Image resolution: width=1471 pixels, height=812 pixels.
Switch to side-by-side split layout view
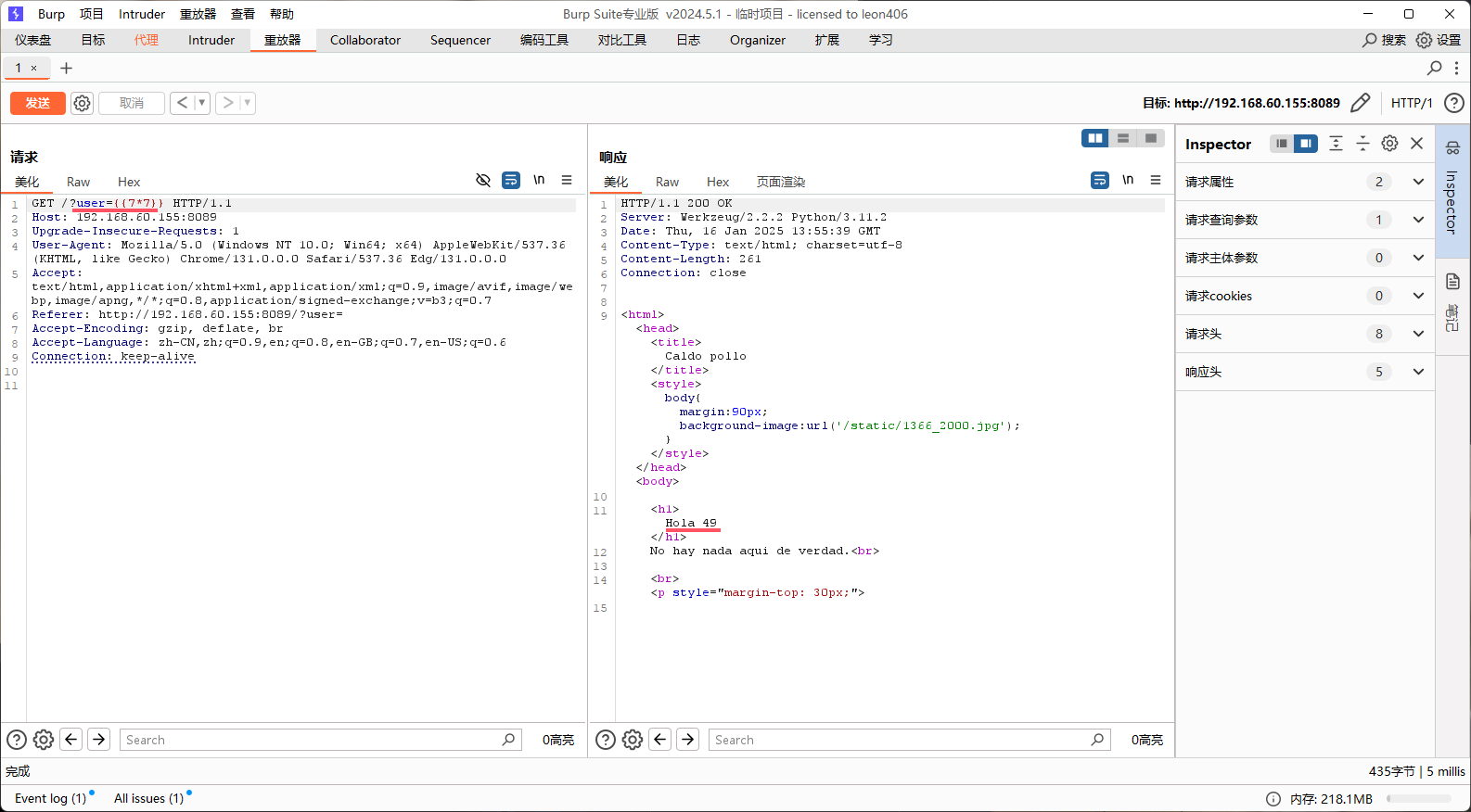1095,138
